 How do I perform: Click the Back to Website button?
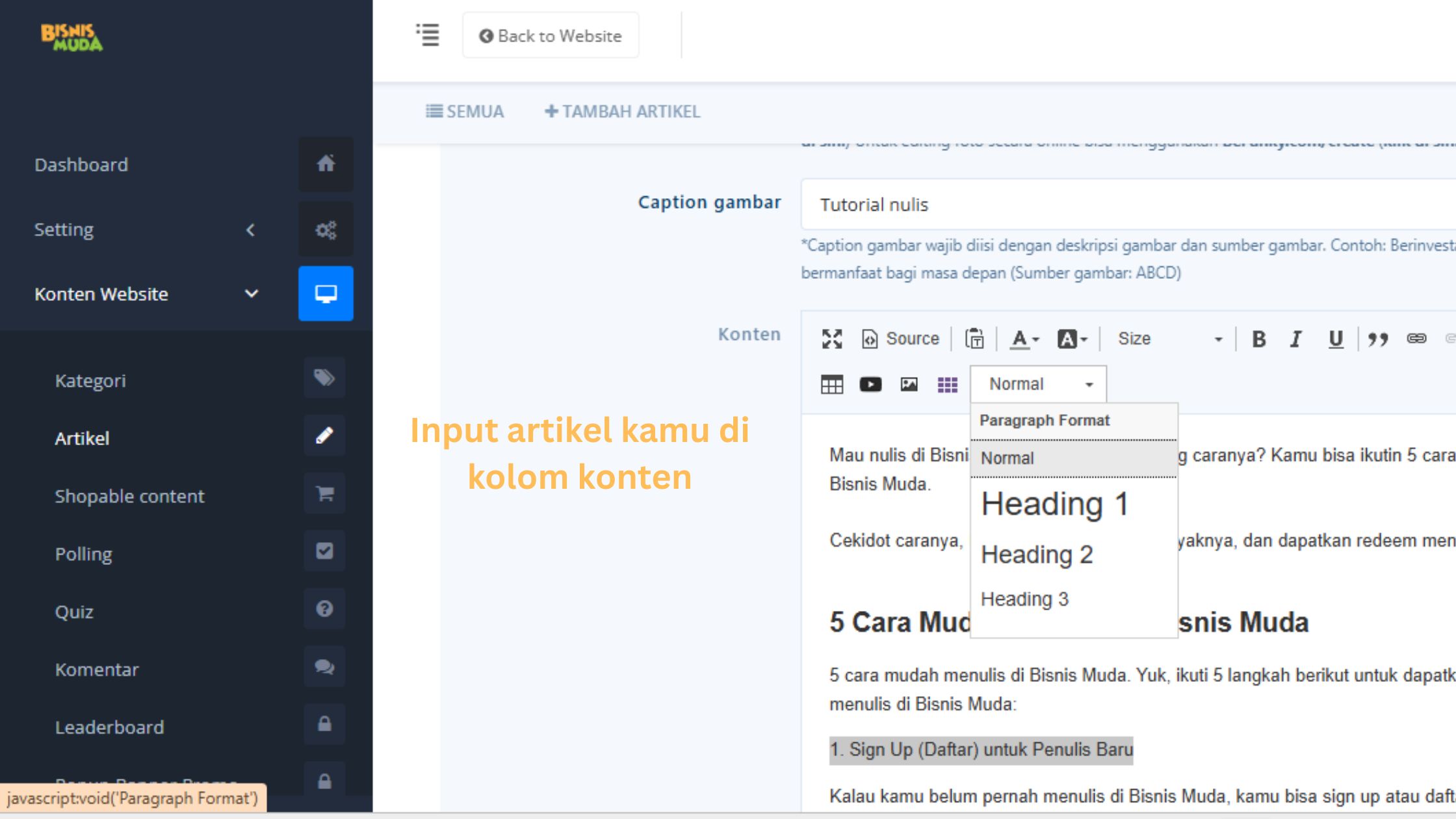coord(551,36)
